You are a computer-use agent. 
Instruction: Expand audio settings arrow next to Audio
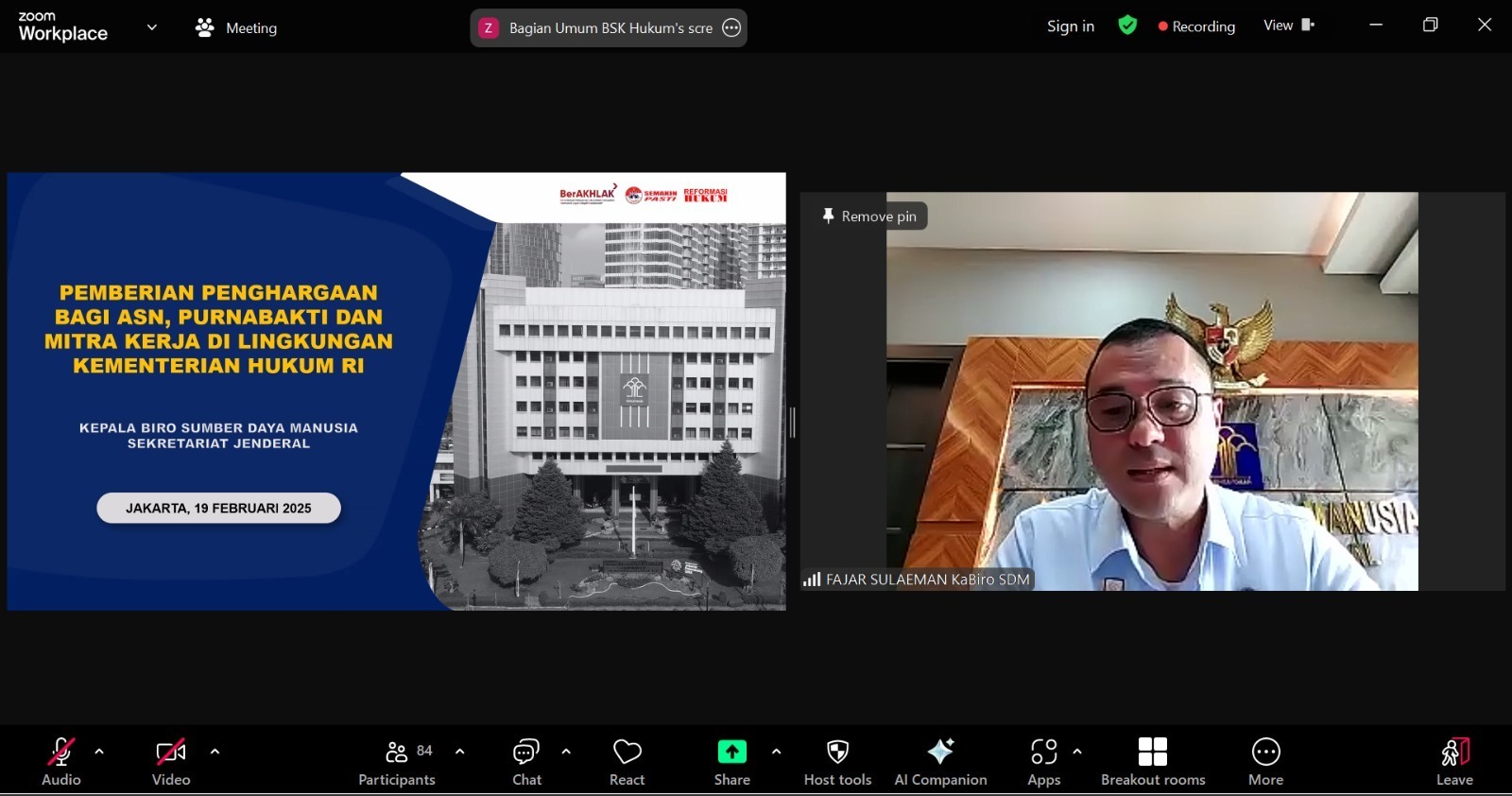(99, 753)
